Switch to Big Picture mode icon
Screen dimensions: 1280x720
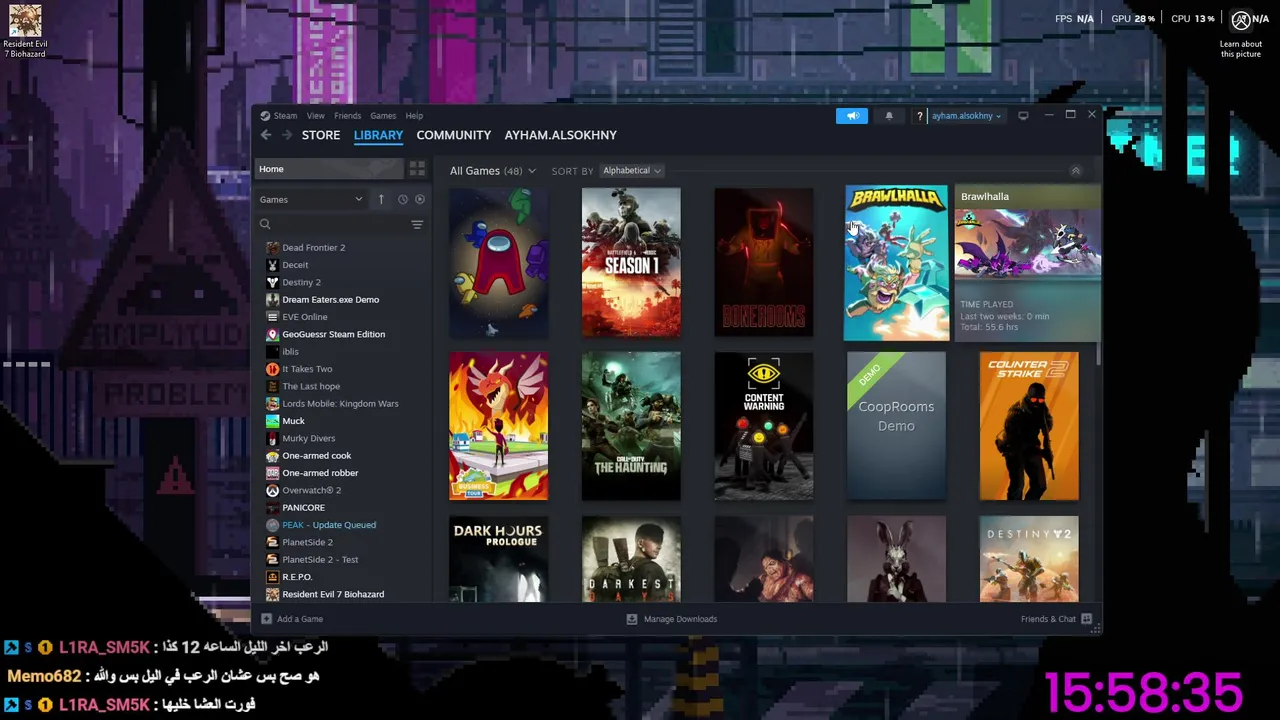click(x=1023, y=116)
